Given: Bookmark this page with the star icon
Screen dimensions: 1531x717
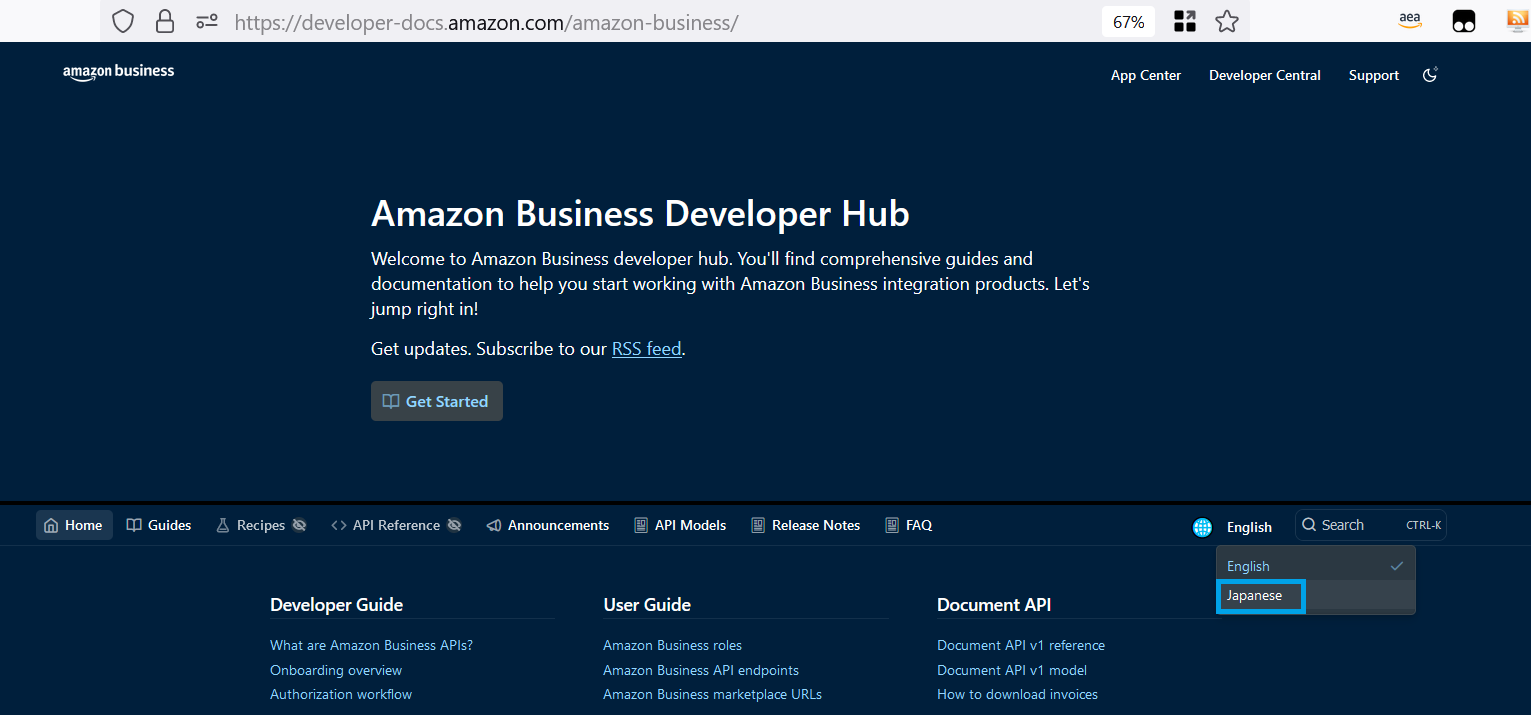Looking at the screenshot, I should (1227, 21).
